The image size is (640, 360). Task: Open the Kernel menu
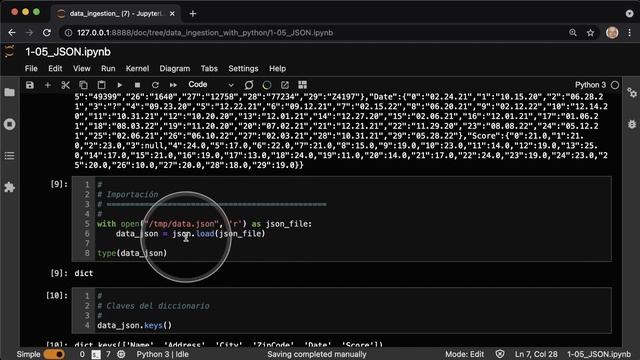tap(137, 69)
